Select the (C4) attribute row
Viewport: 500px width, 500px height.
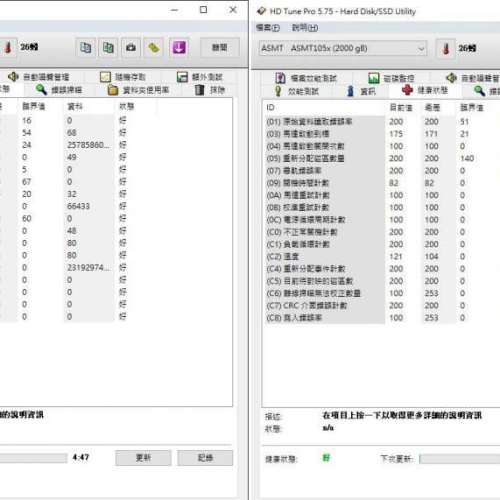pos(380,269)
